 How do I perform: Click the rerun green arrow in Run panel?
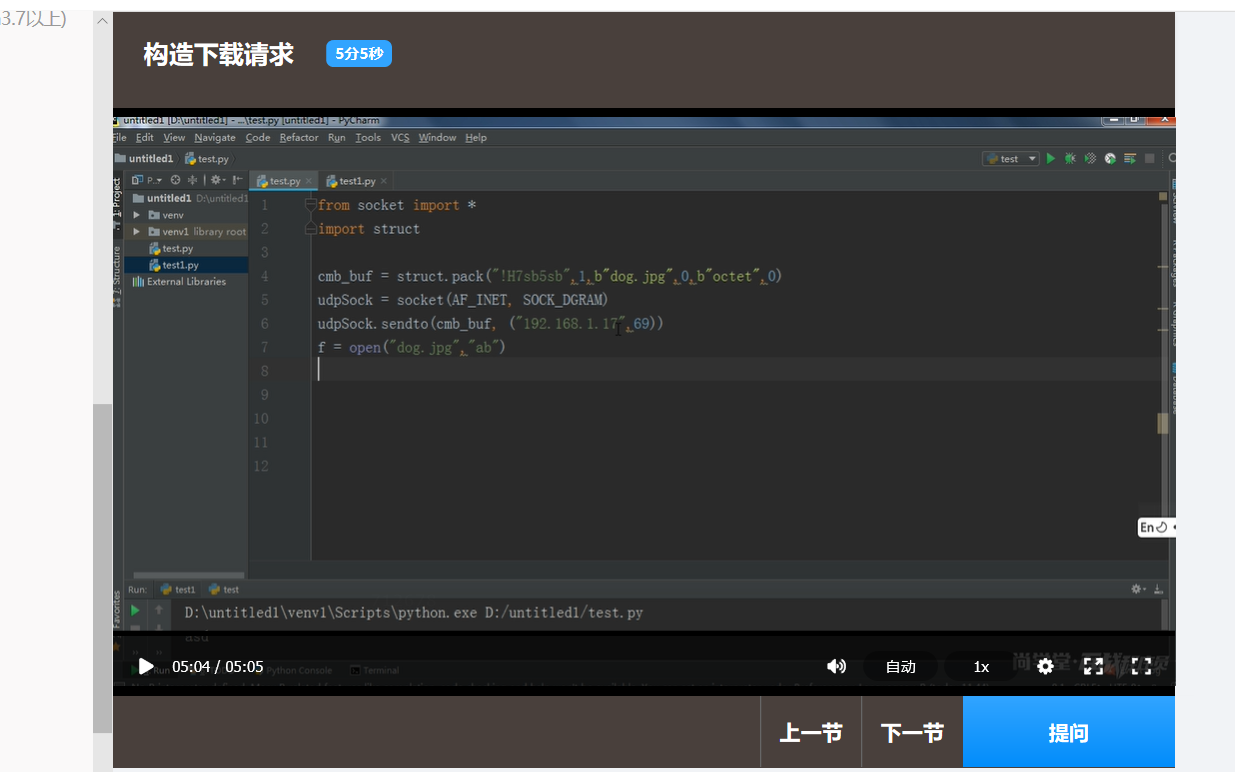[x=133, y=609]
